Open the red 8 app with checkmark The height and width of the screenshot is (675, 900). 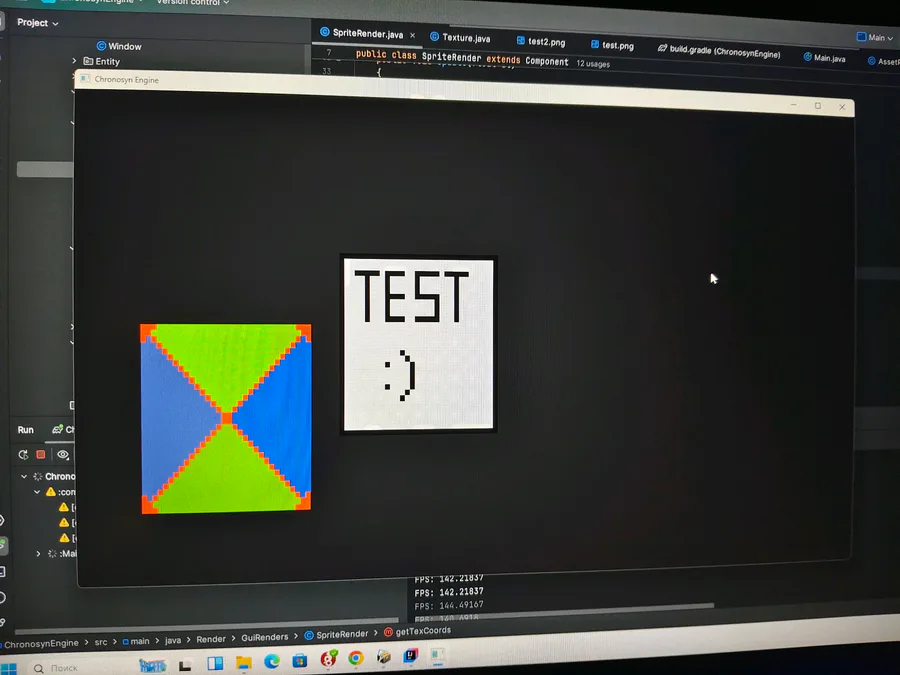tap(328, 659)
